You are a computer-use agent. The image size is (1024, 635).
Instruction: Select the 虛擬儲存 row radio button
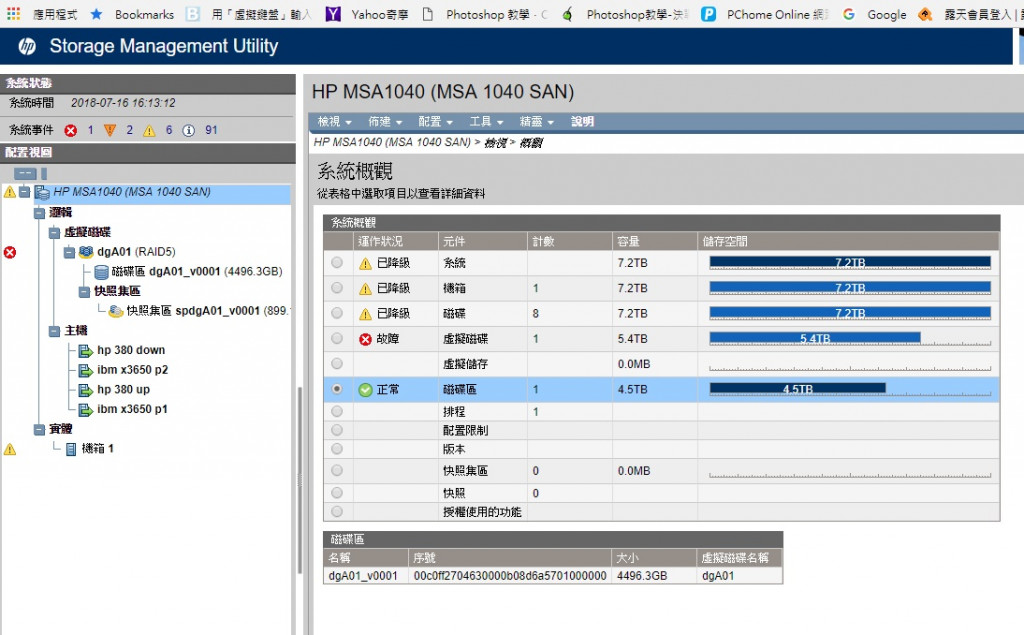(337, 363)
